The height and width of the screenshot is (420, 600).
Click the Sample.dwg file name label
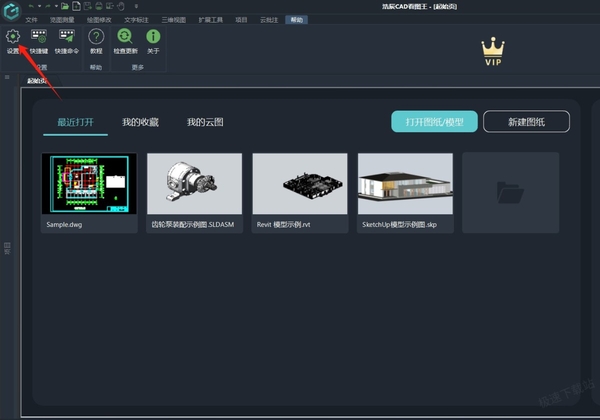(64, 225)
